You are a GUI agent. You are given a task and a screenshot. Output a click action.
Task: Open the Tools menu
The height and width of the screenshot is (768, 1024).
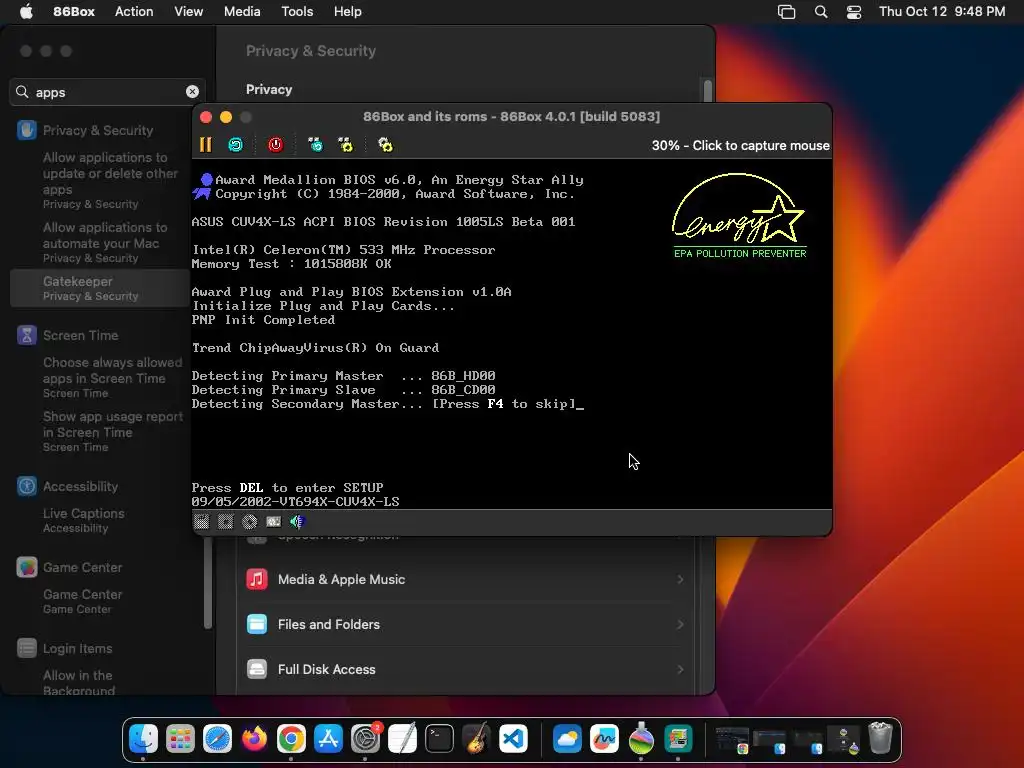point(297,11)
